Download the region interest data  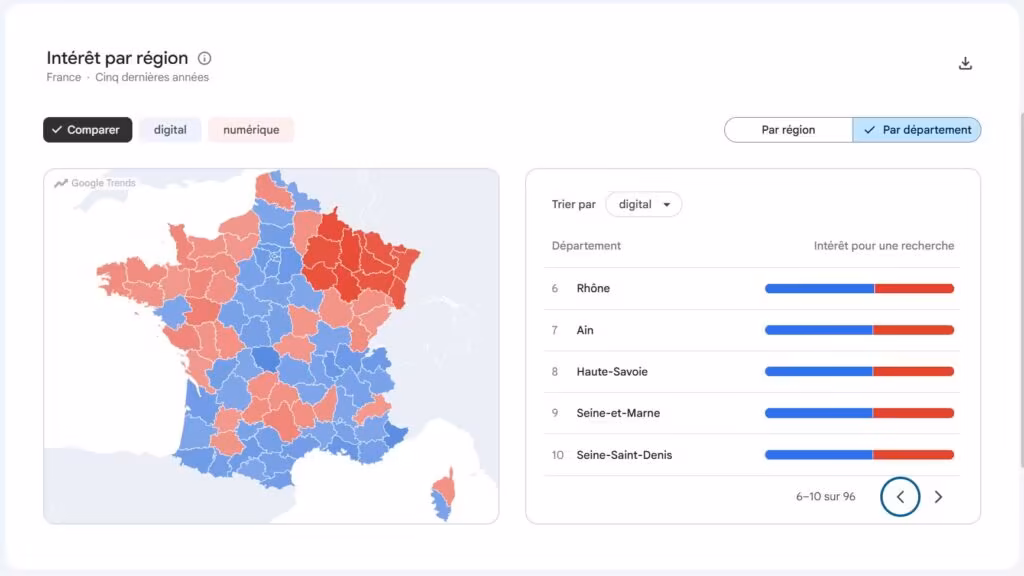click(965, 63)
